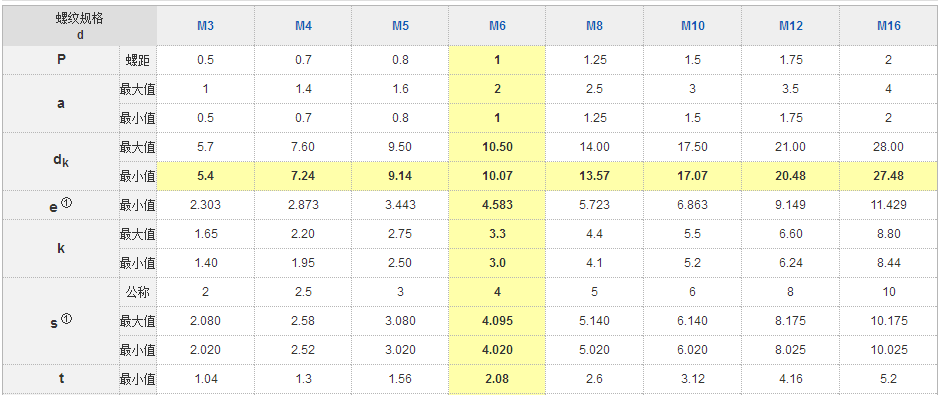Select M6 dk max value 10.50
Screen dimensions: 942x395
click(497, 147)
